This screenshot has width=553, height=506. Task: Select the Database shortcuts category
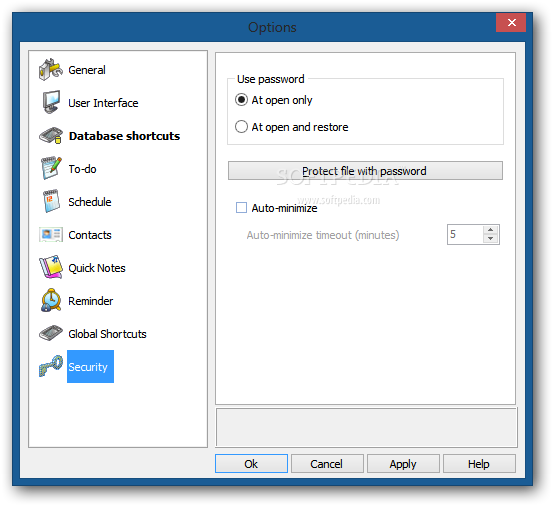[x=124, y=136]
